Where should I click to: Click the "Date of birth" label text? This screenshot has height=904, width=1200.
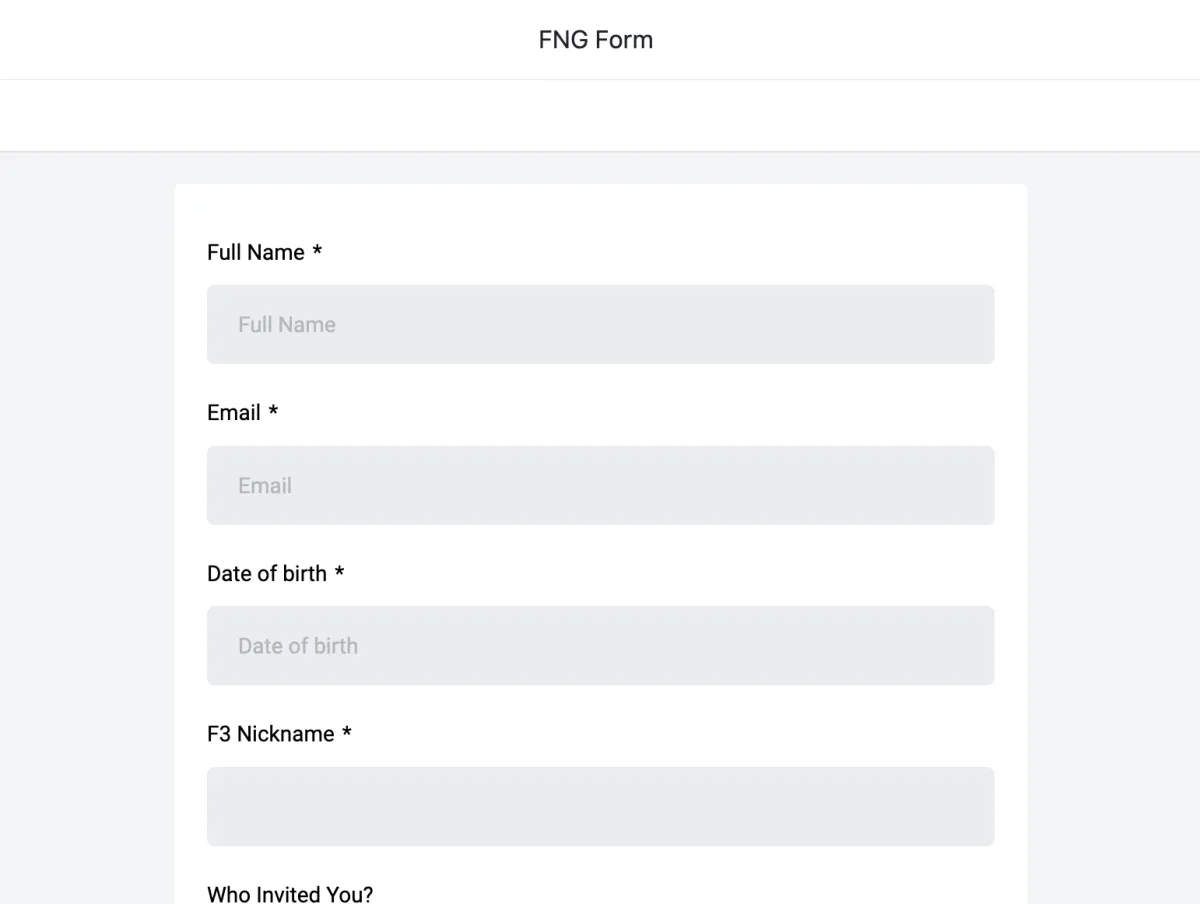click(267, 574)
